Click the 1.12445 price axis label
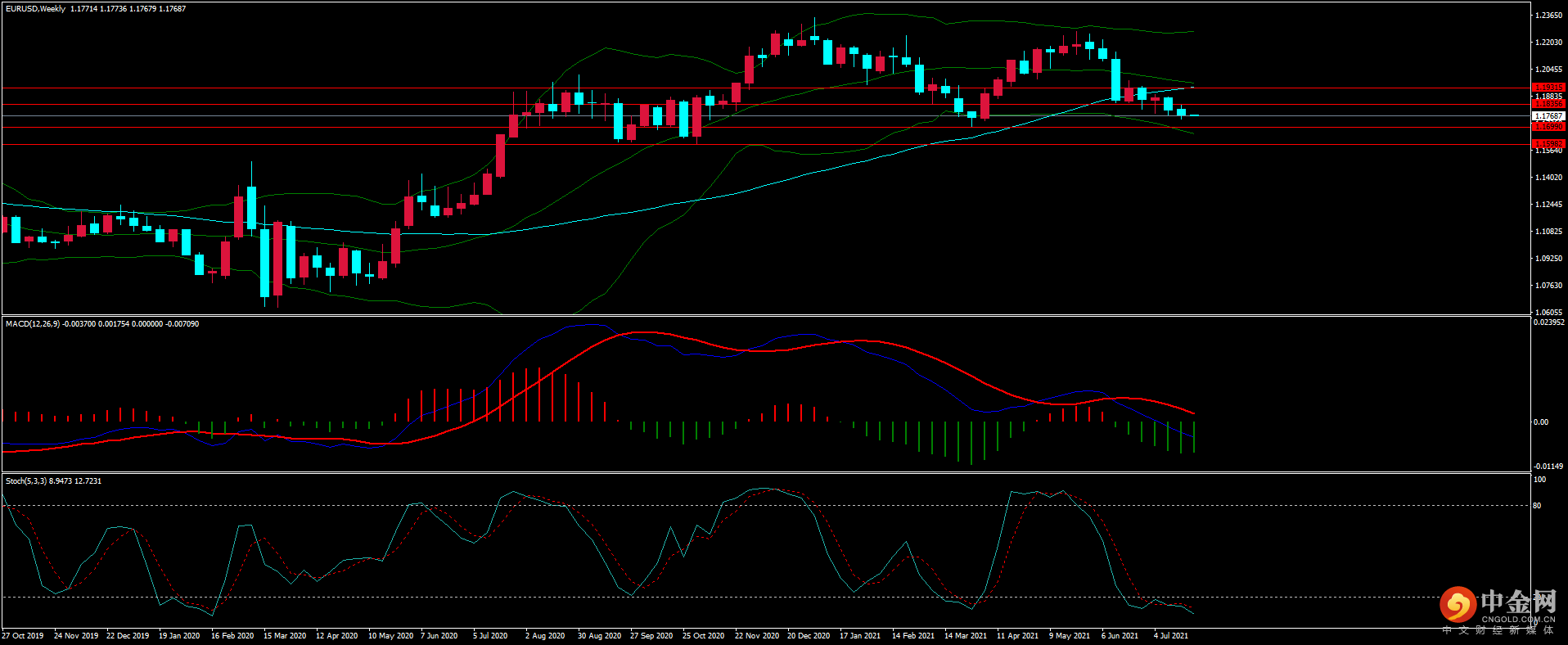1568x645 pixels. tap(1548, 205)
